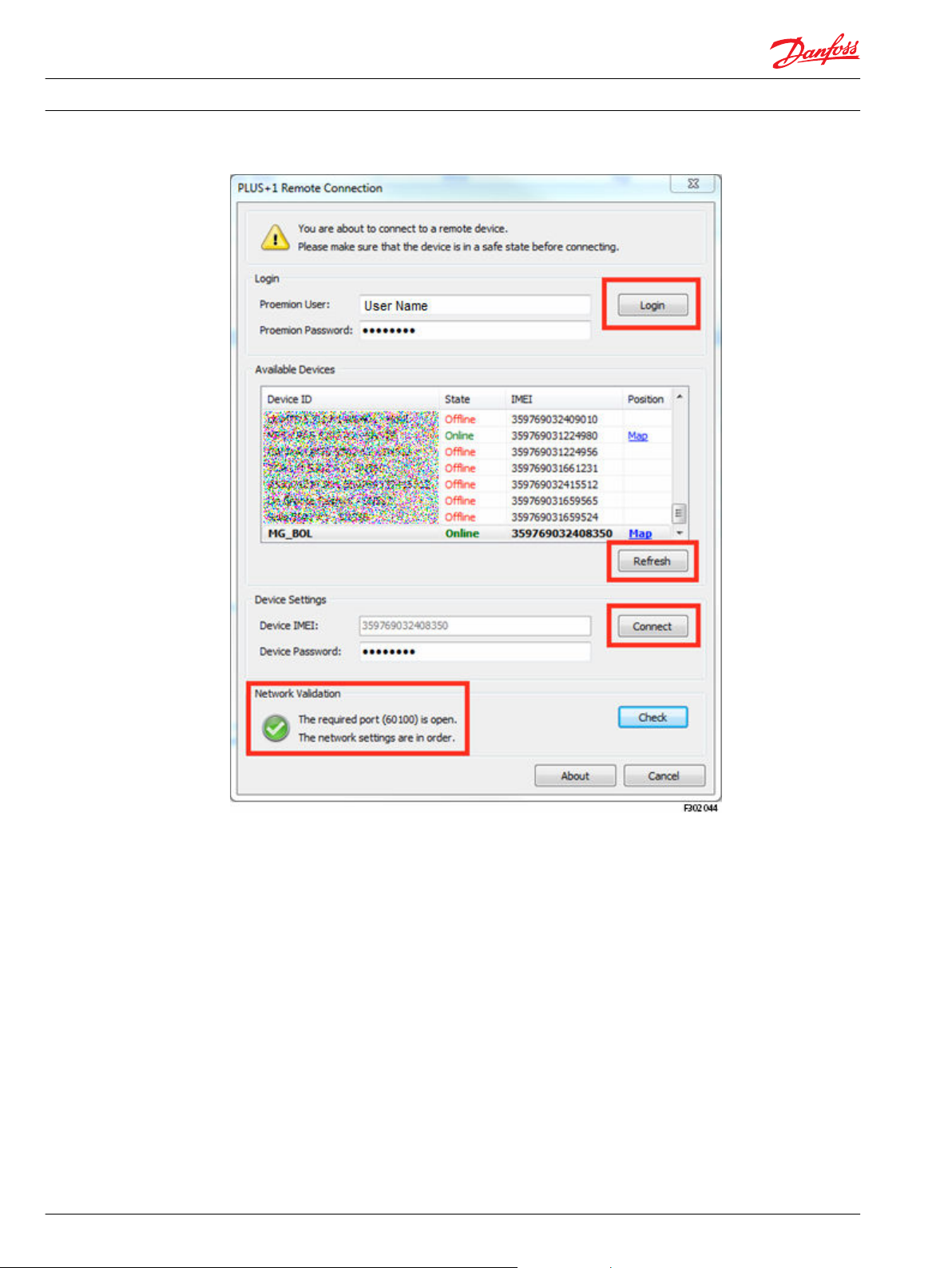This screenshot has width=952, height=1268.
Task: Open the About dialog
Action: (x=575, y=775)
